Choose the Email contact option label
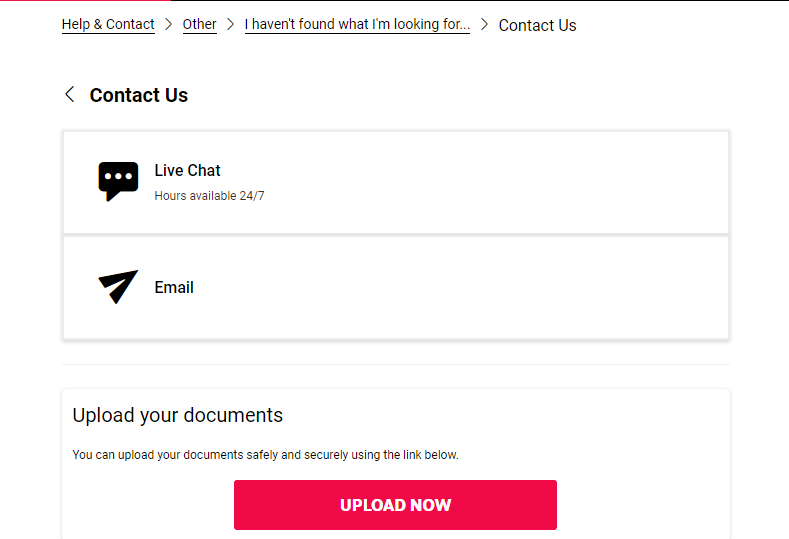The height and width of the screenshot is (539, 789). [174, 287]
